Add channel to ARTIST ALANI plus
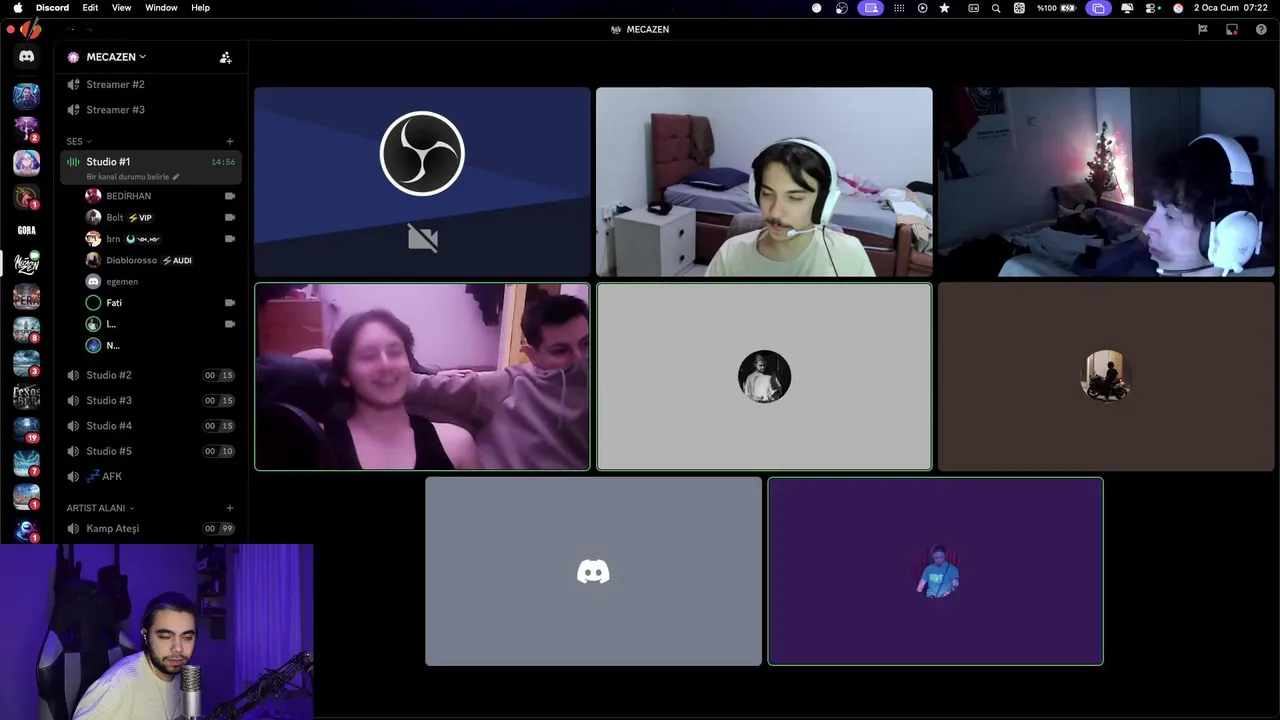Screen dimensions: 1280x720 pyautogui.click(x=229, y=508)
